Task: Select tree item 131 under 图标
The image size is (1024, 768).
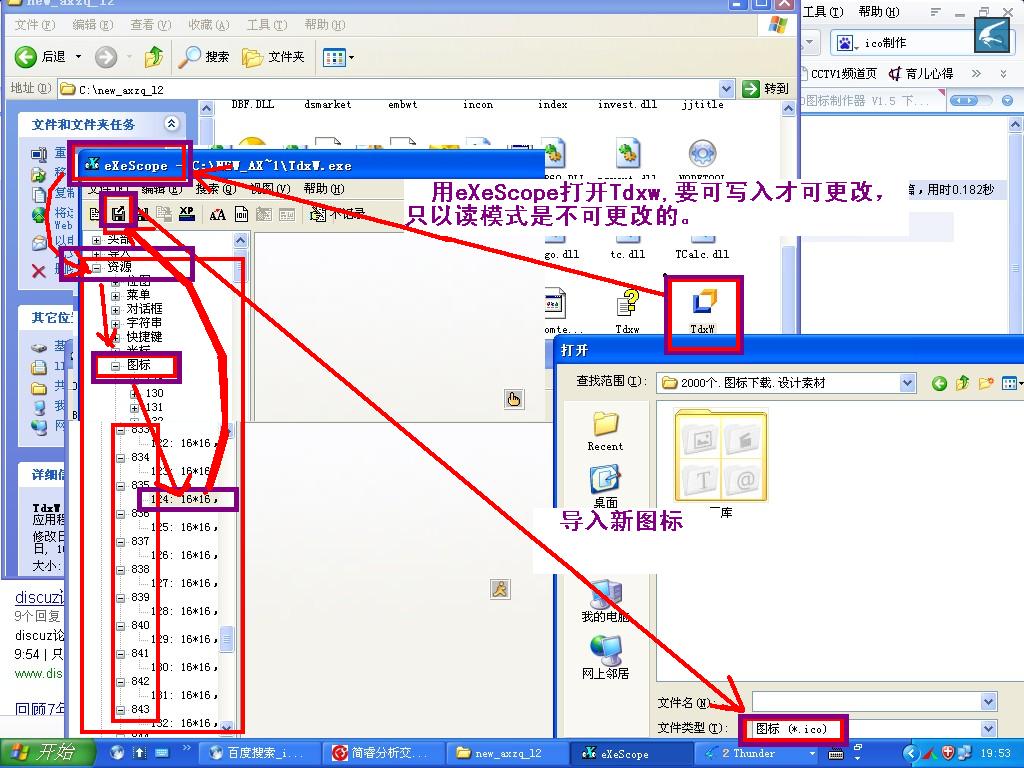Action: [155, 408]
